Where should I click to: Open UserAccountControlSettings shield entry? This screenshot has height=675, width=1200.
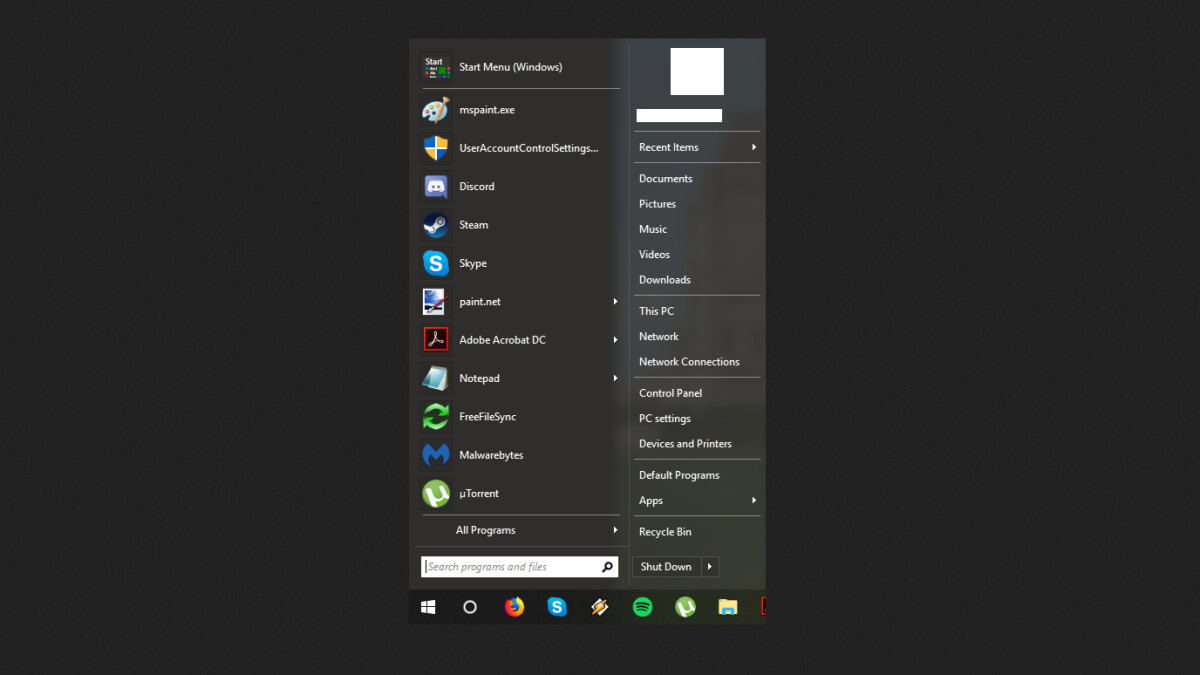520,148
